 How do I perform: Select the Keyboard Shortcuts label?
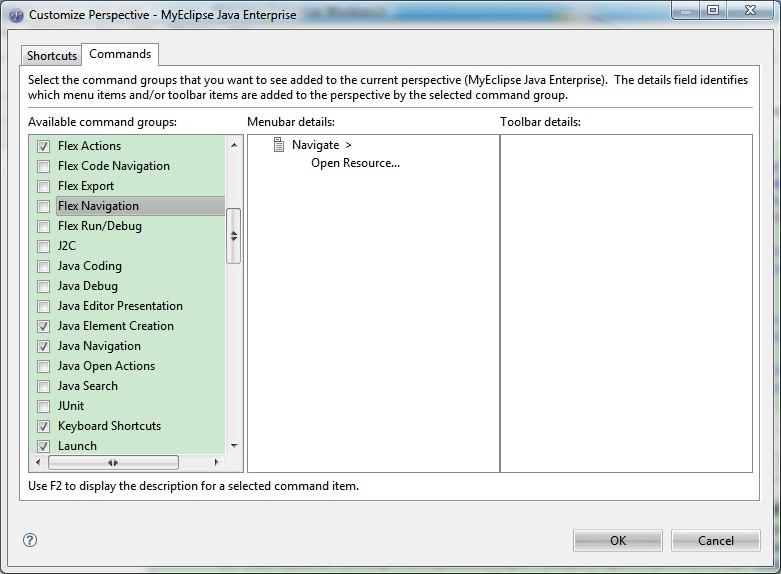point(110,426)
